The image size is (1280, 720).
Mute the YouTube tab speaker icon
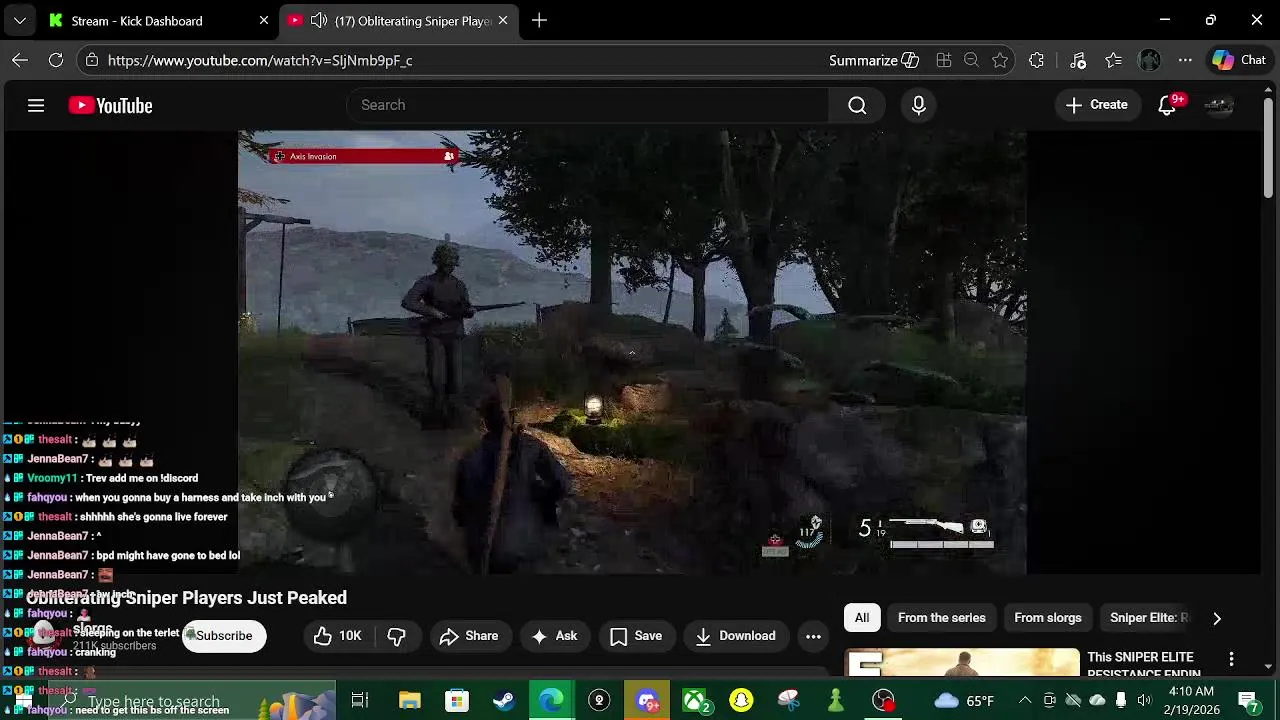tap(318, 20)
